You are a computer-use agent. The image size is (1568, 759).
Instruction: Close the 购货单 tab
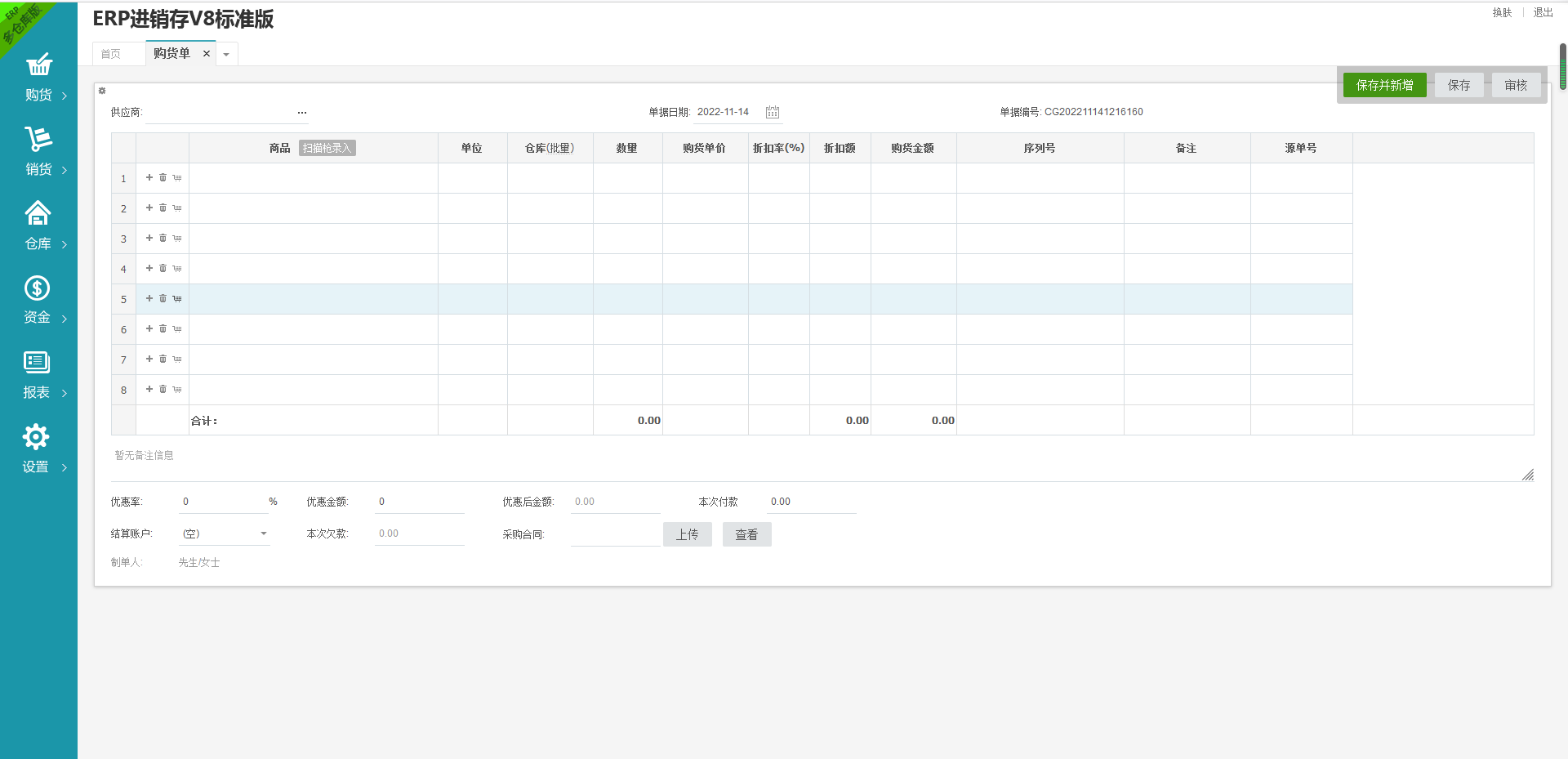207,54
